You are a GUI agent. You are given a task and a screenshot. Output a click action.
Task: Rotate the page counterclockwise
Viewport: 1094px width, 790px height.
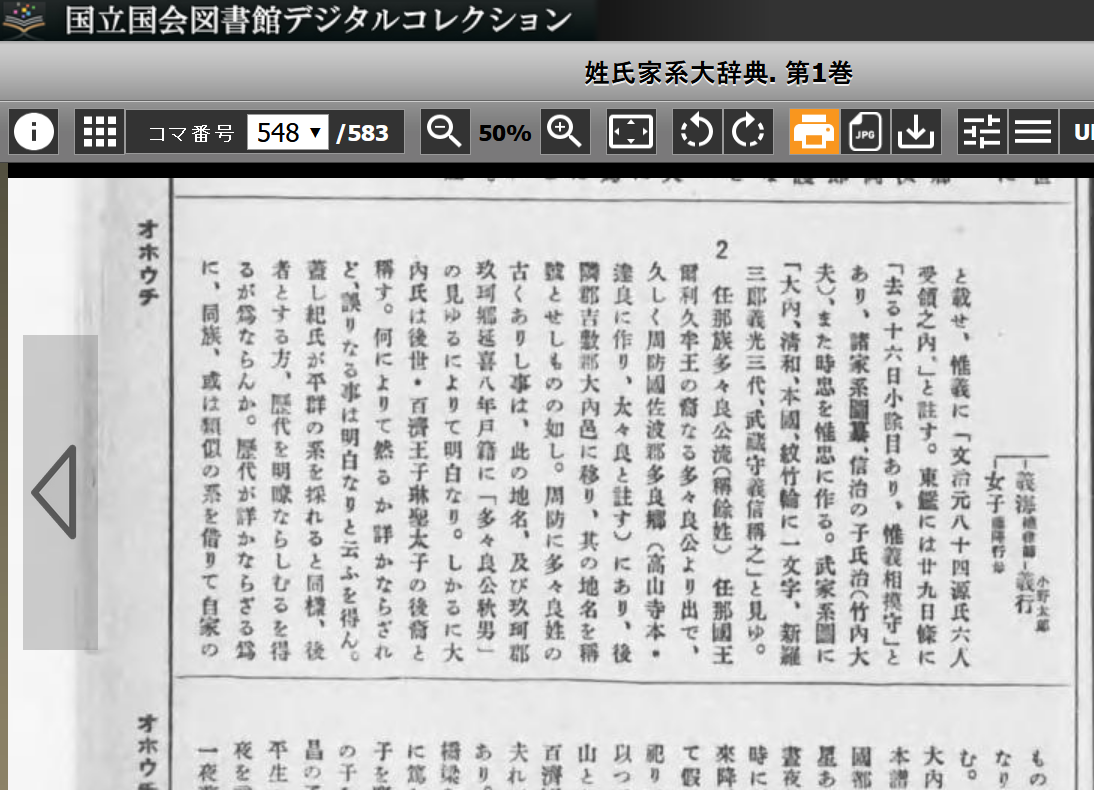click(696, 132)
